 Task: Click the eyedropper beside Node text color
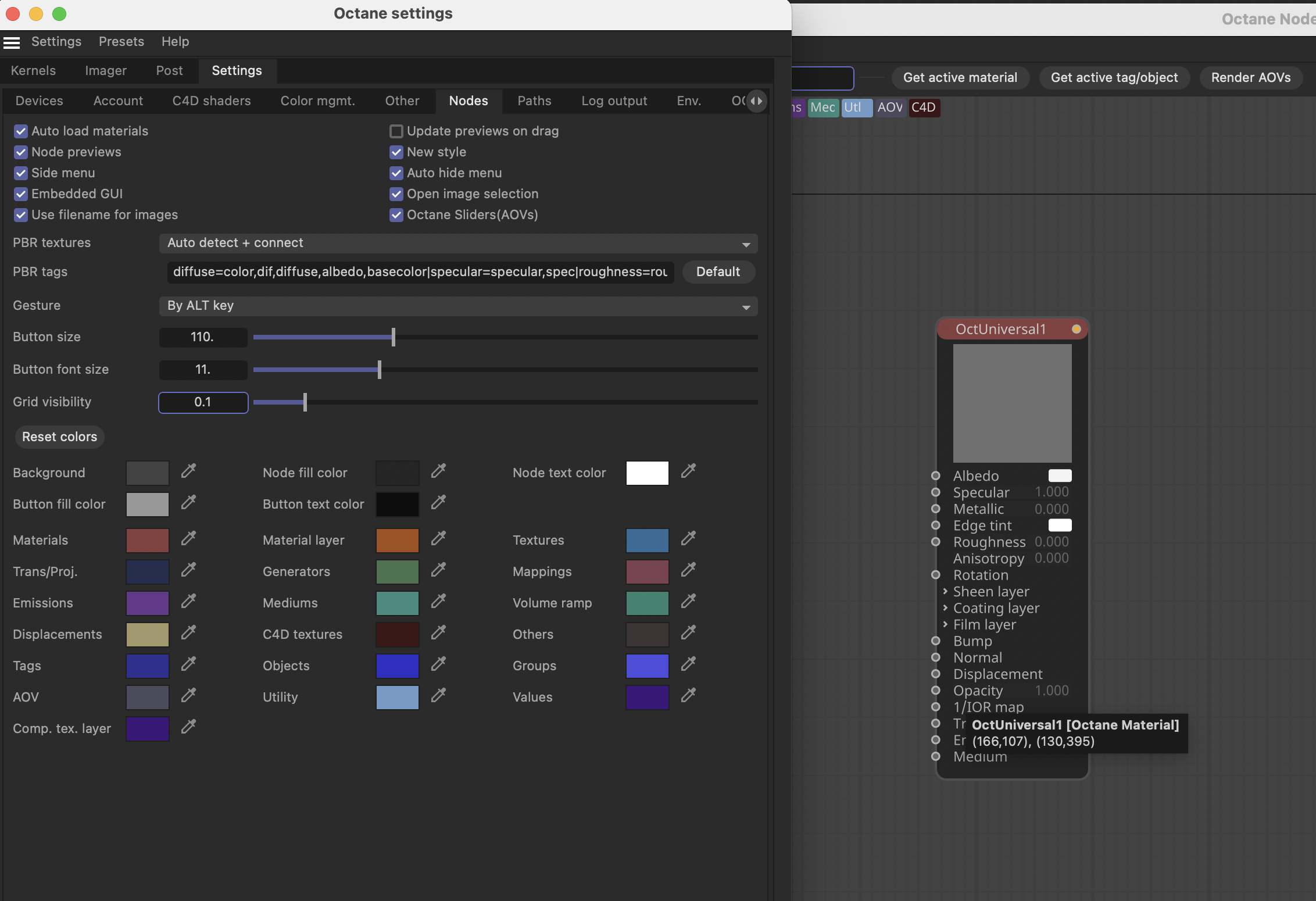pyautogui.click(x=688, y=471)
